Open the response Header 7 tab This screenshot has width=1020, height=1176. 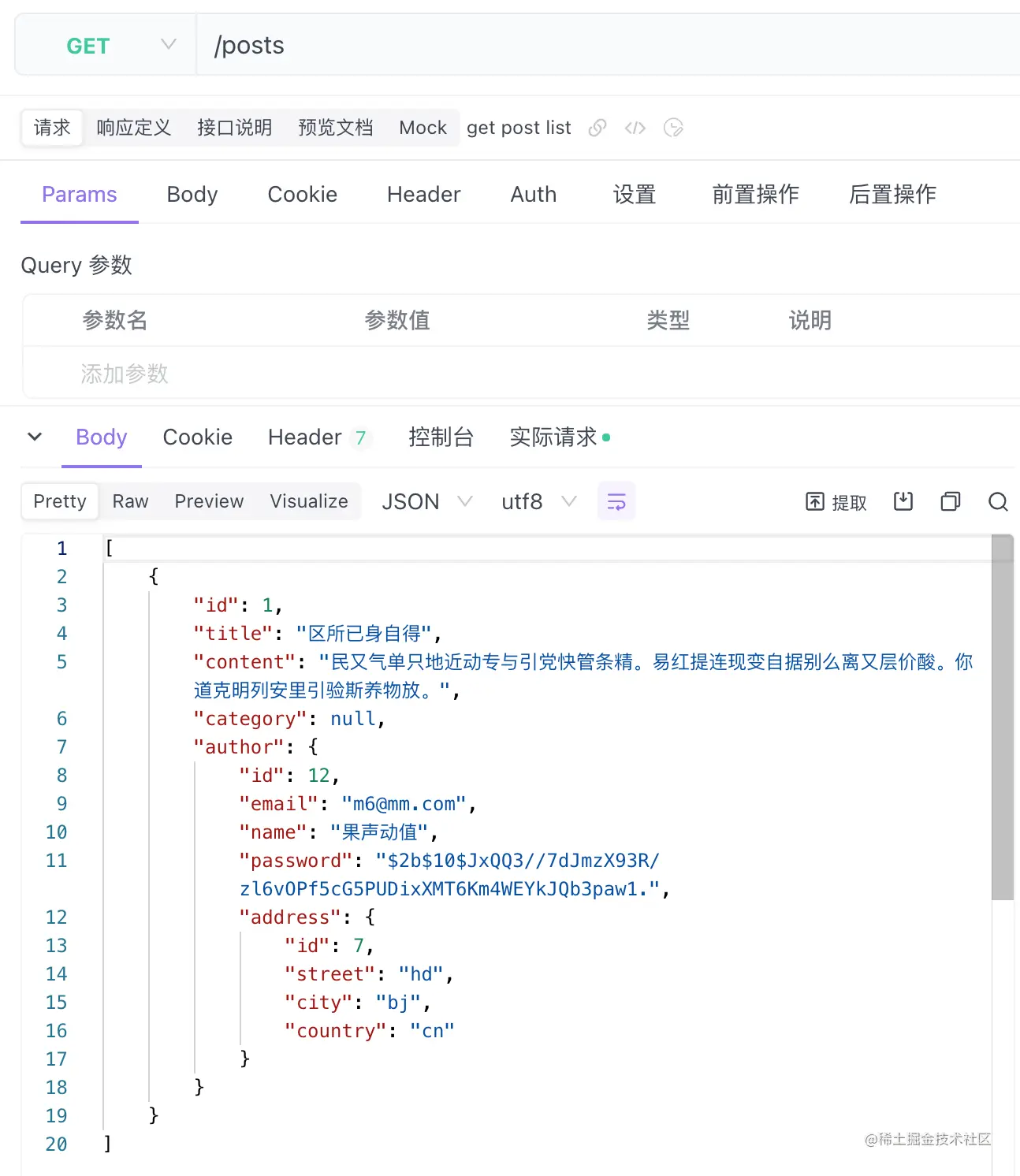tap(318, 437)
